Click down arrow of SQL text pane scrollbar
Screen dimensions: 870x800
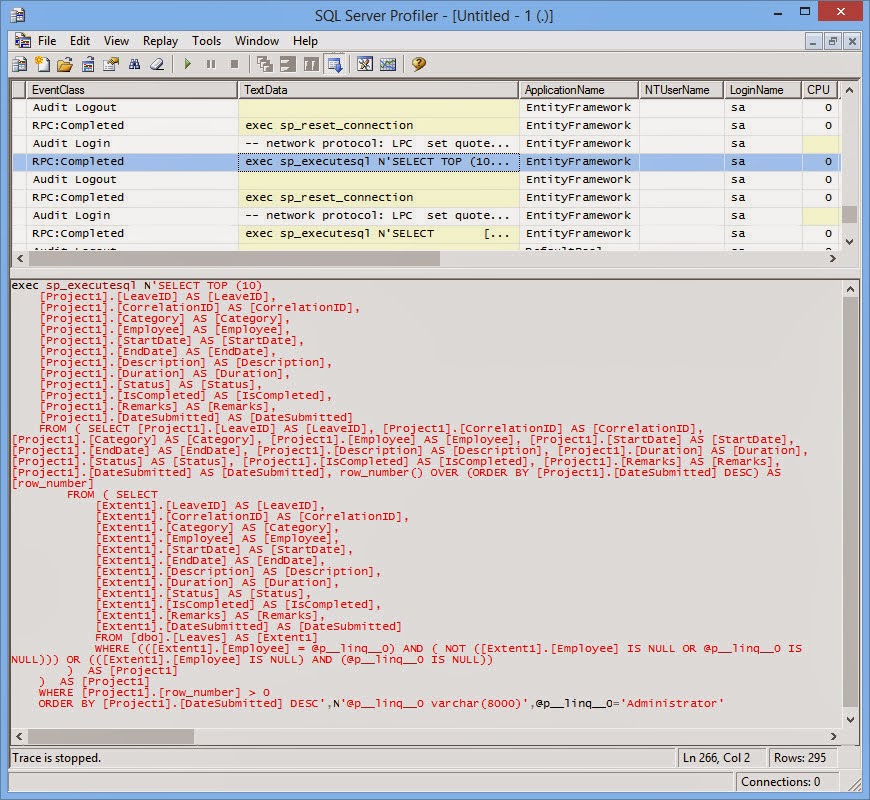click(851, 720)
